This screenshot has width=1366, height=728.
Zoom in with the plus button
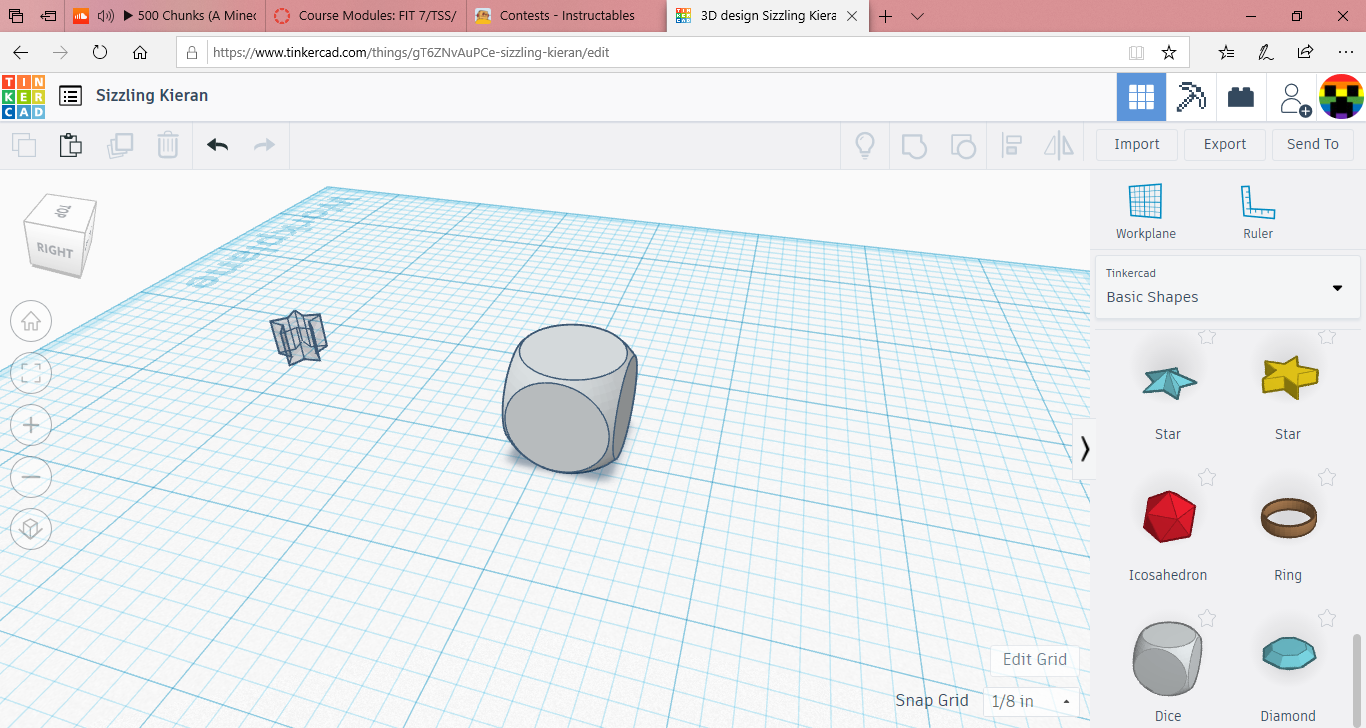point(31,425)
